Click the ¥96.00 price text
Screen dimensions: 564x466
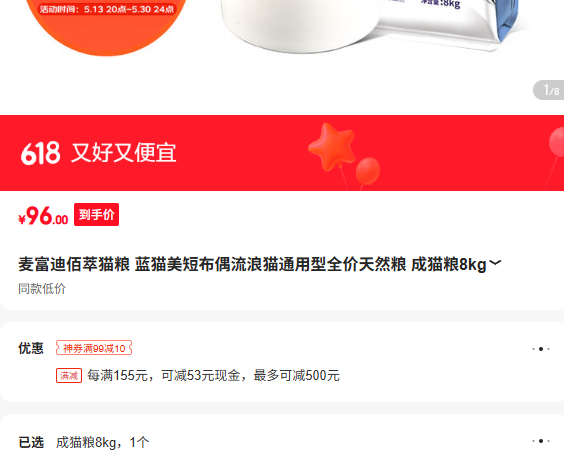(43, 216)
